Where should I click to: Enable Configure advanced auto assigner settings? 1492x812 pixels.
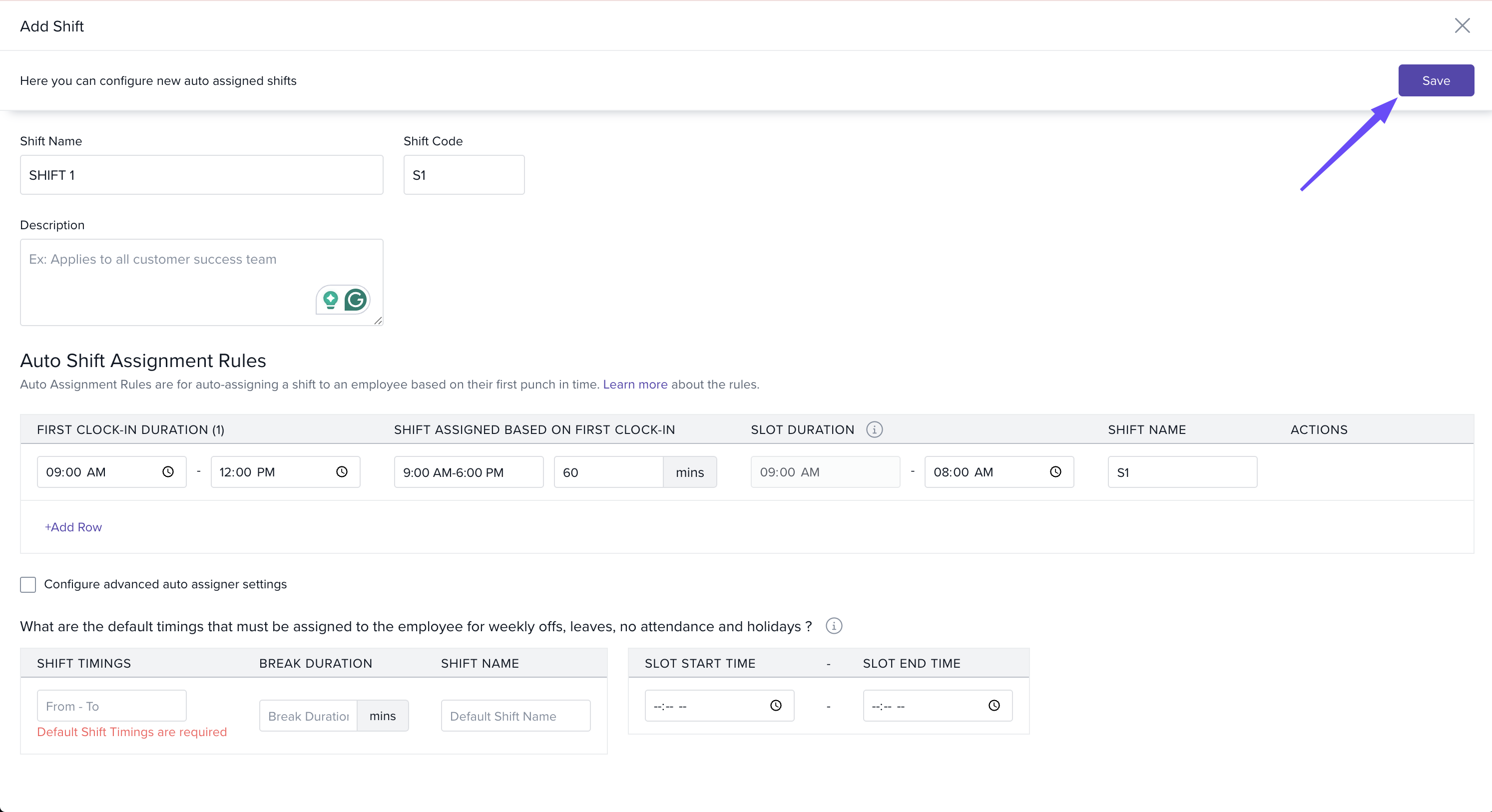click(28, 584)
